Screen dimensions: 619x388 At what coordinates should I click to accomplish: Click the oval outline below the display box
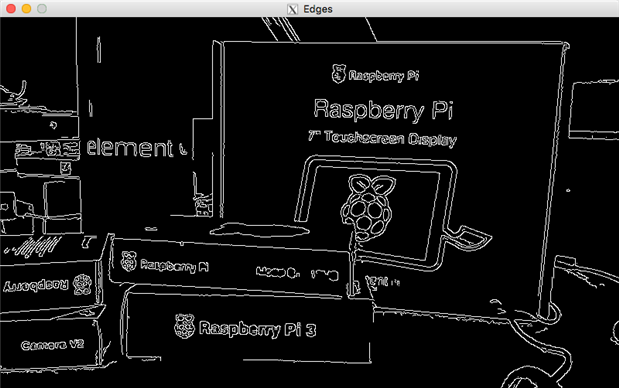259,230
